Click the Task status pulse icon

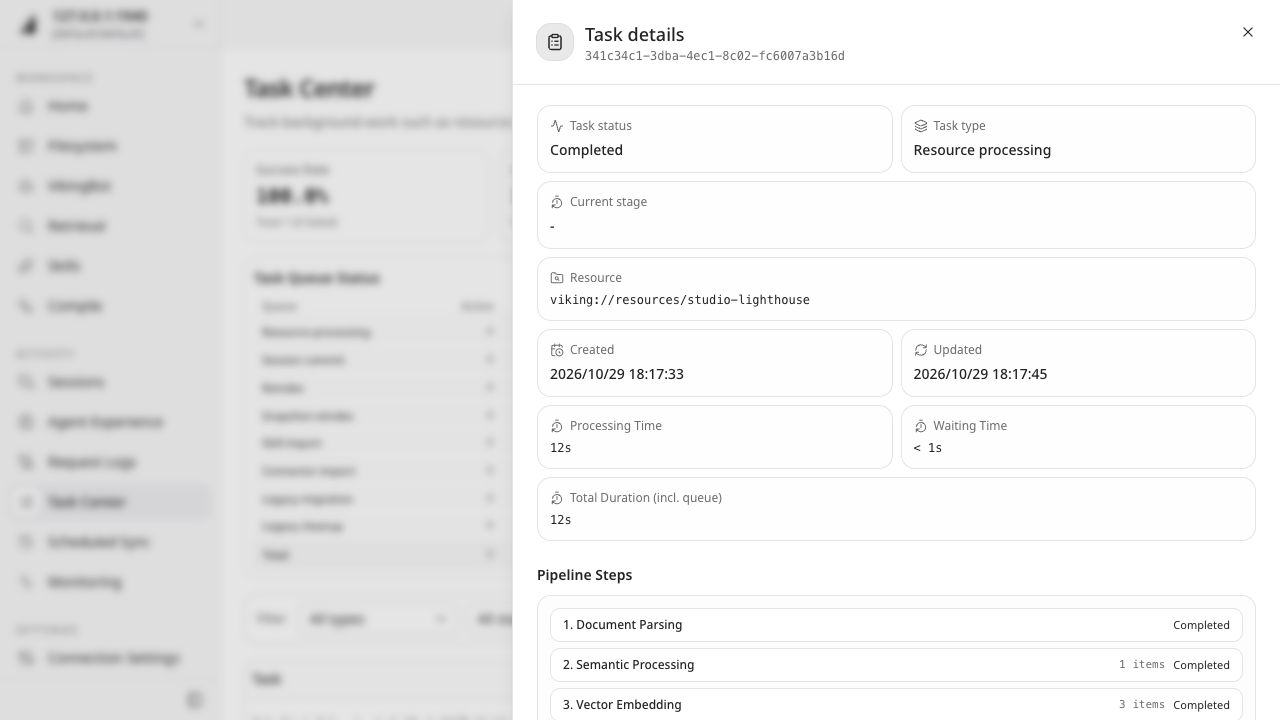click(x=557, y=126)
